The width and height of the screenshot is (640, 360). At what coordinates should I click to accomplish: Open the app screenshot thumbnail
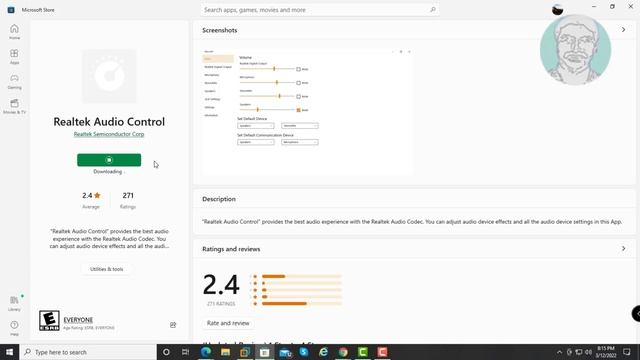tap(307, 111)
